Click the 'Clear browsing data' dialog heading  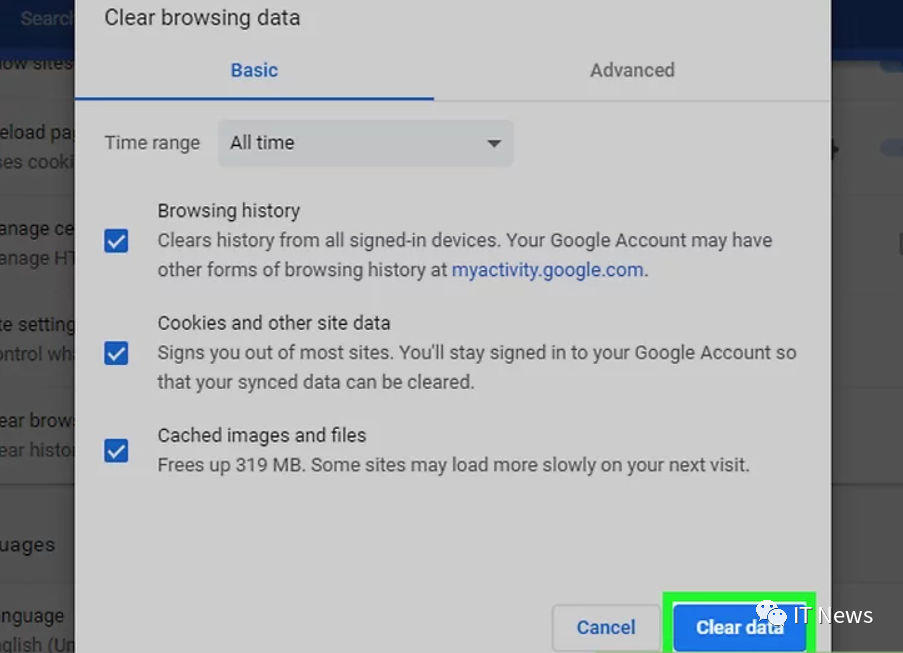pyautogui.click(x=202, y=17)
